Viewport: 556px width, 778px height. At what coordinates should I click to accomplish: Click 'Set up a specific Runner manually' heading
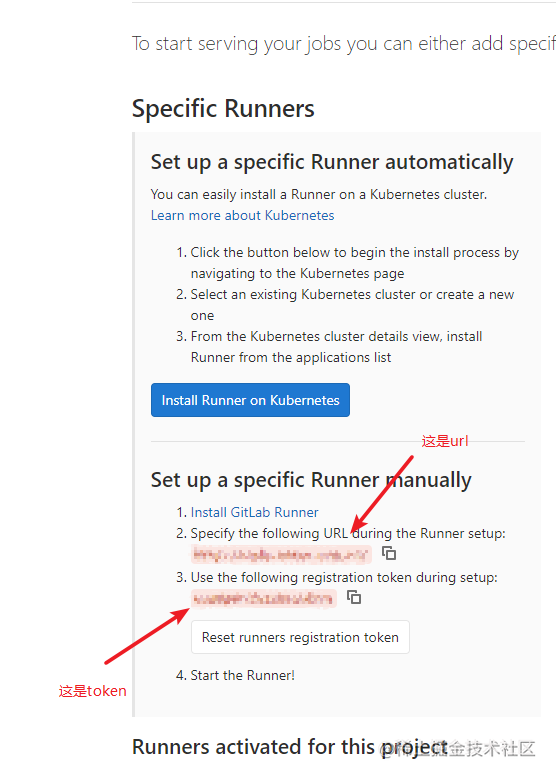tap(311, 480)
